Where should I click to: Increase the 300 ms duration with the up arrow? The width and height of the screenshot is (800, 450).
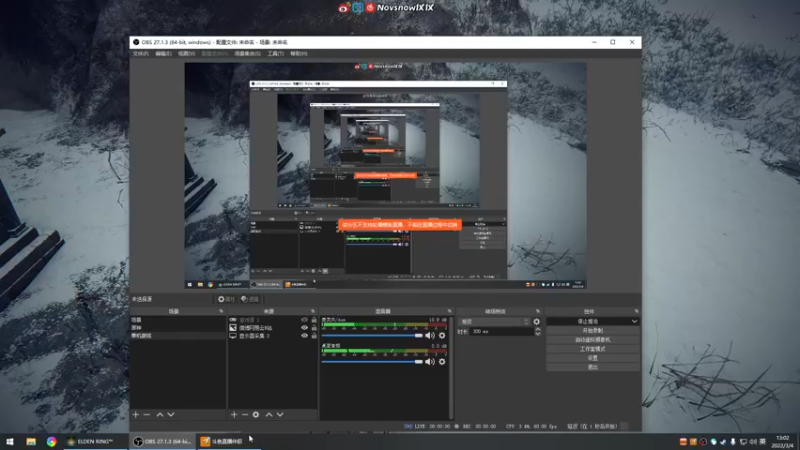tap(537, 330)
